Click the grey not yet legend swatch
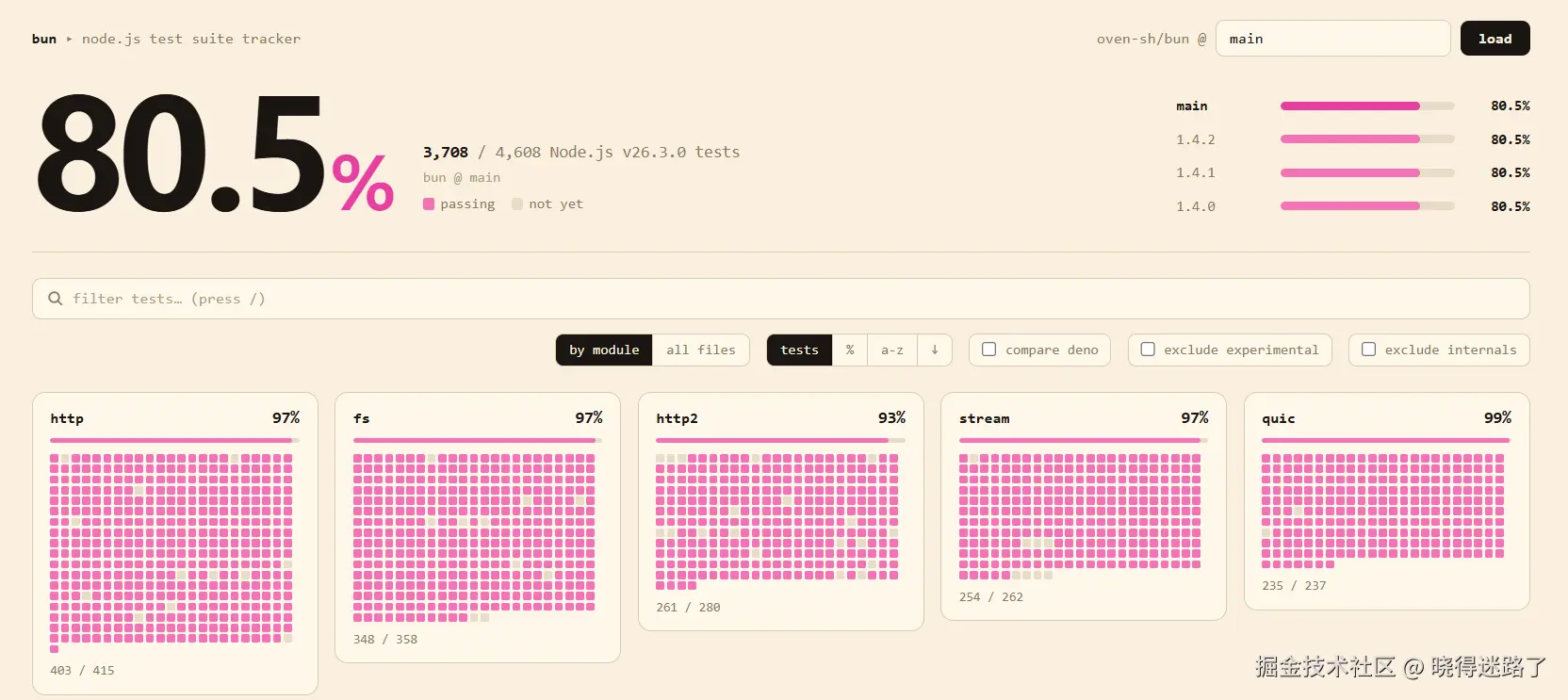Screen dimensions: 1568x700 point(517,204)
